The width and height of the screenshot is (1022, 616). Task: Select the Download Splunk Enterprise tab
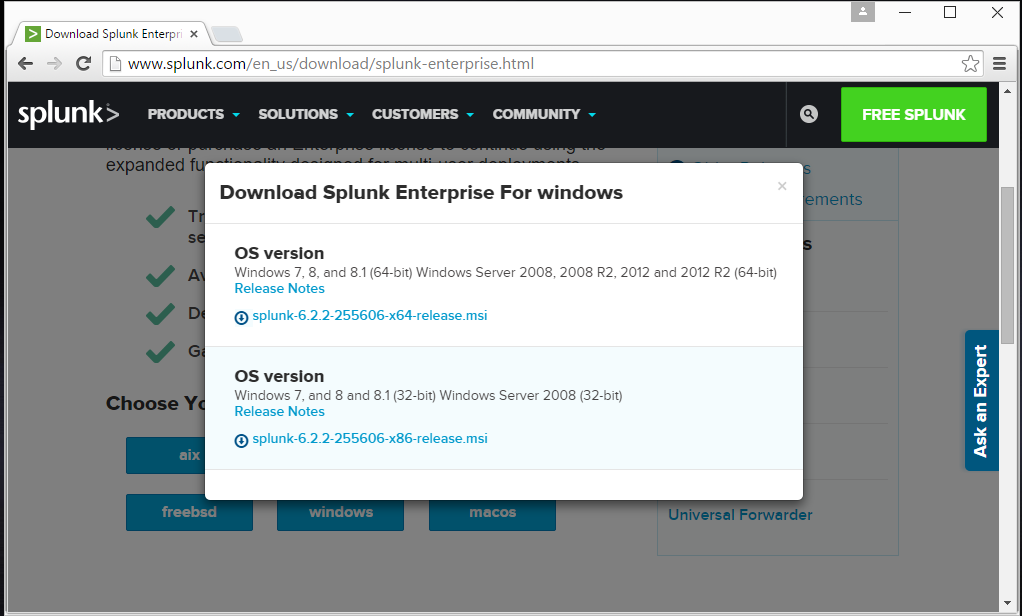(112, 34)
